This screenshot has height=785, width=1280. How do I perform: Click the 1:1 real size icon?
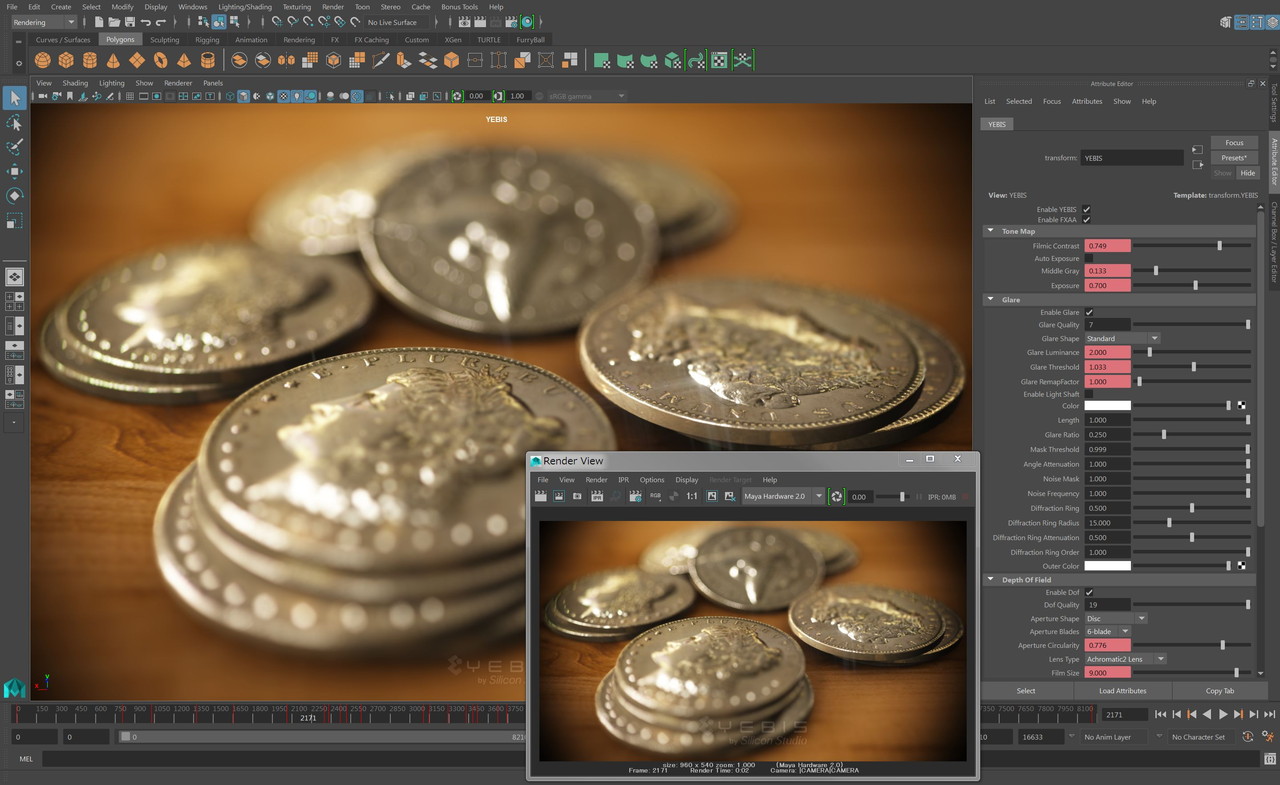point(691,496)
